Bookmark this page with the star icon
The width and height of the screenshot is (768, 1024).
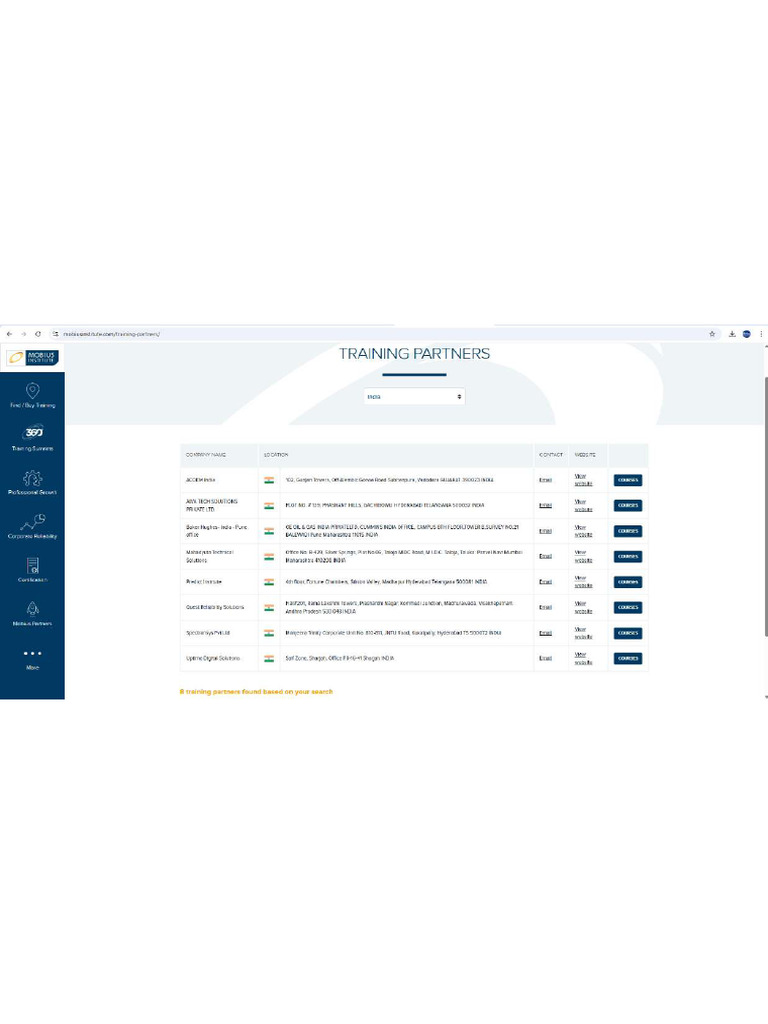point(712,334)
